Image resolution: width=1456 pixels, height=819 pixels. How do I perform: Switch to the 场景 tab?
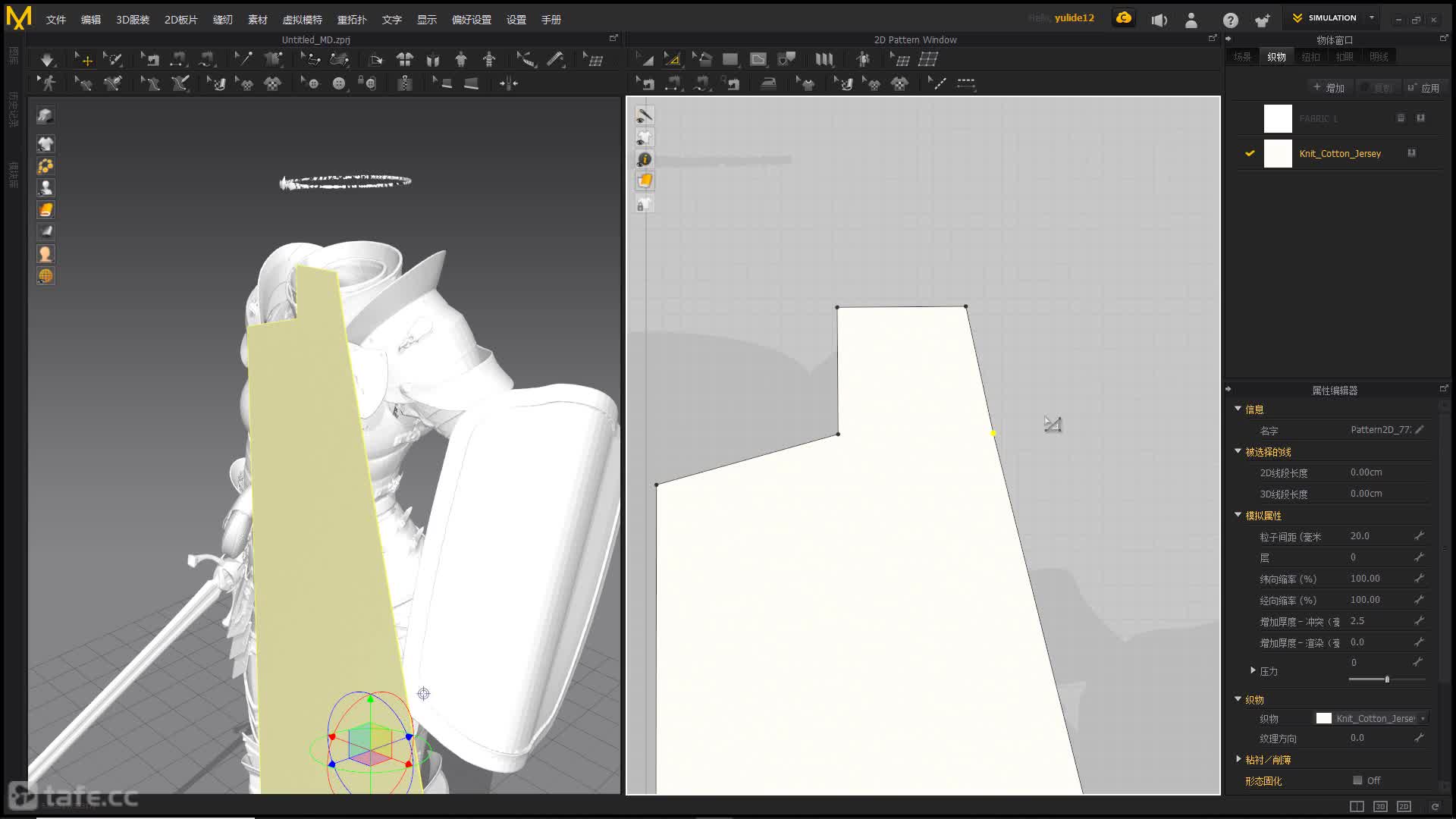click(1242, 57)
